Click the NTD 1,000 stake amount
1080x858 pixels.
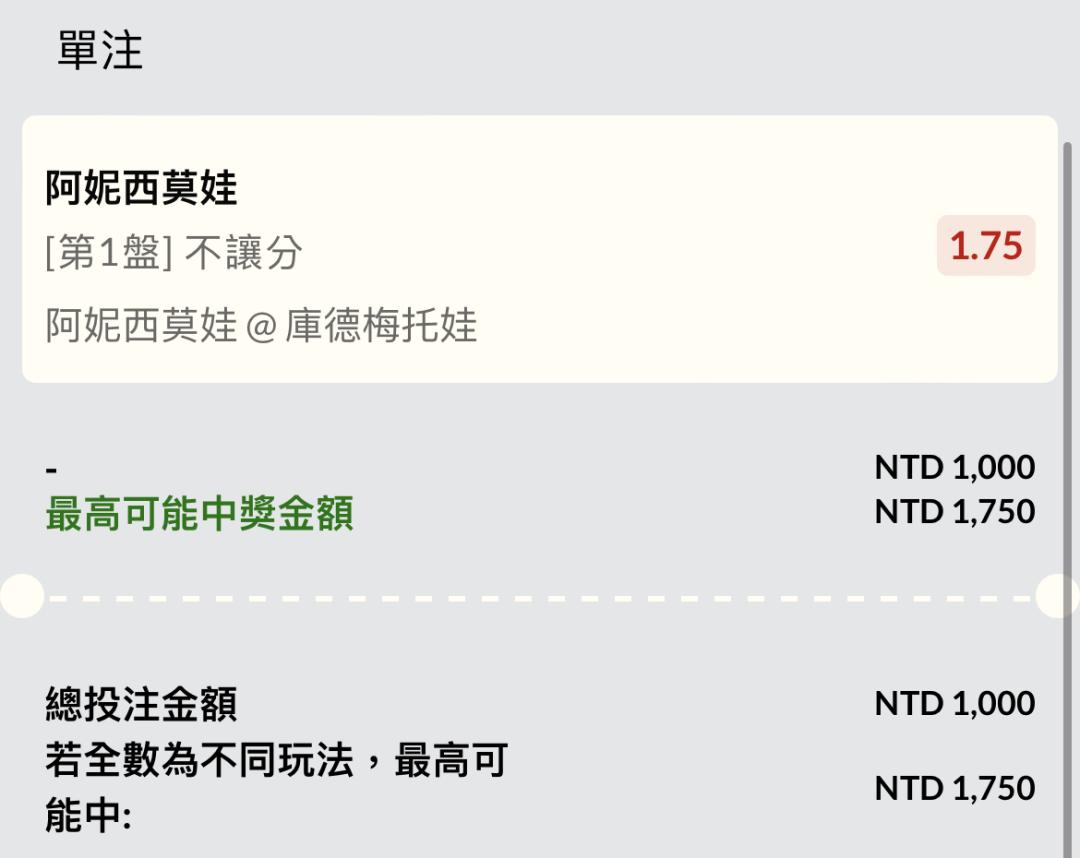point(955,468)
